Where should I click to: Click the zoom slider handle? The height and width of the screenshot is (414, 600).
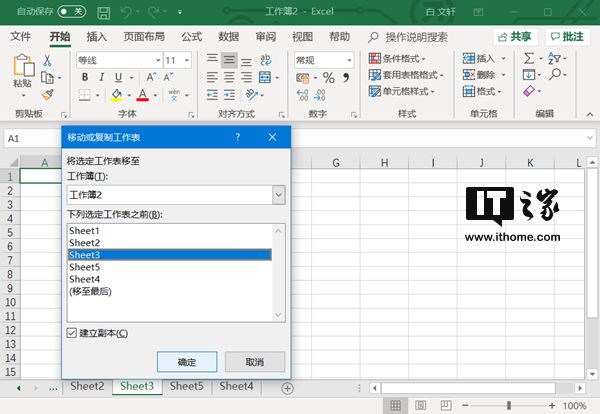pyautogui.click(x=509, y=405)
